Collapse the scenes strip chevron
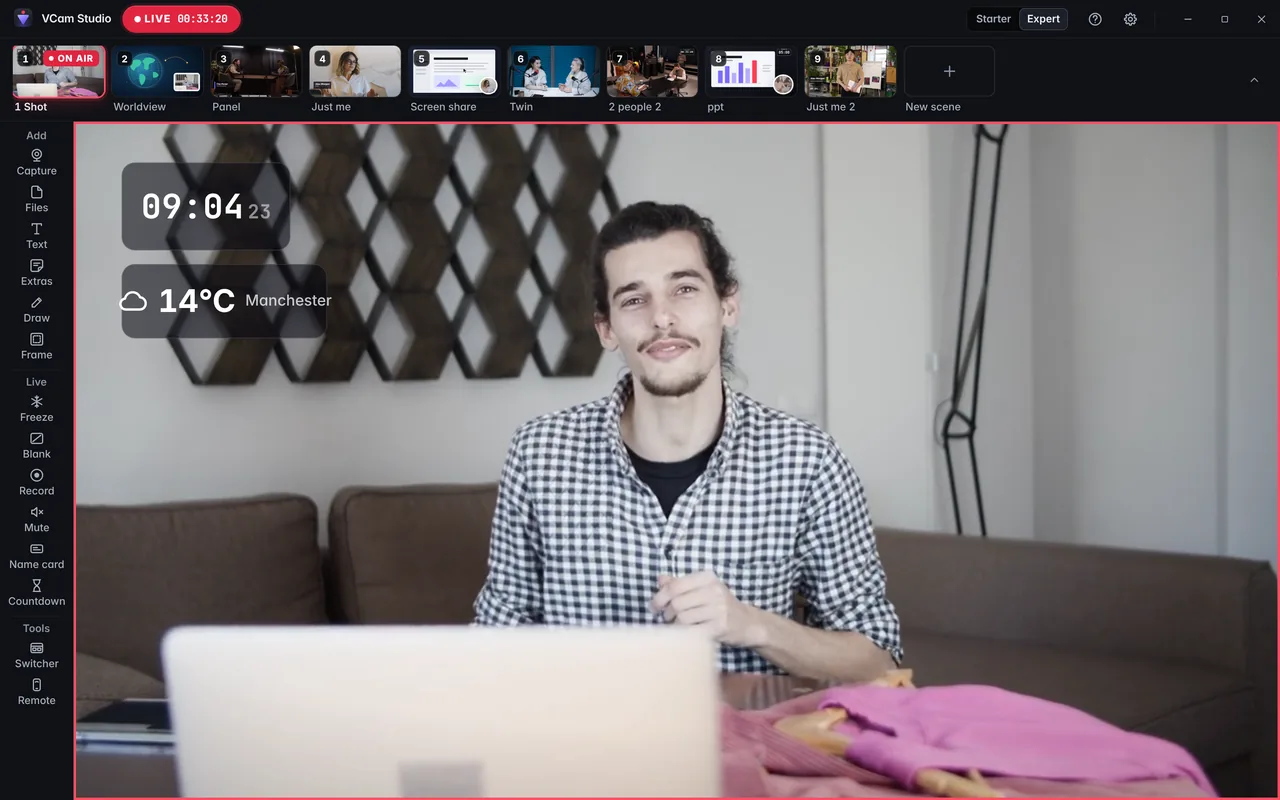1280x800 pixels. (1254, 80)
